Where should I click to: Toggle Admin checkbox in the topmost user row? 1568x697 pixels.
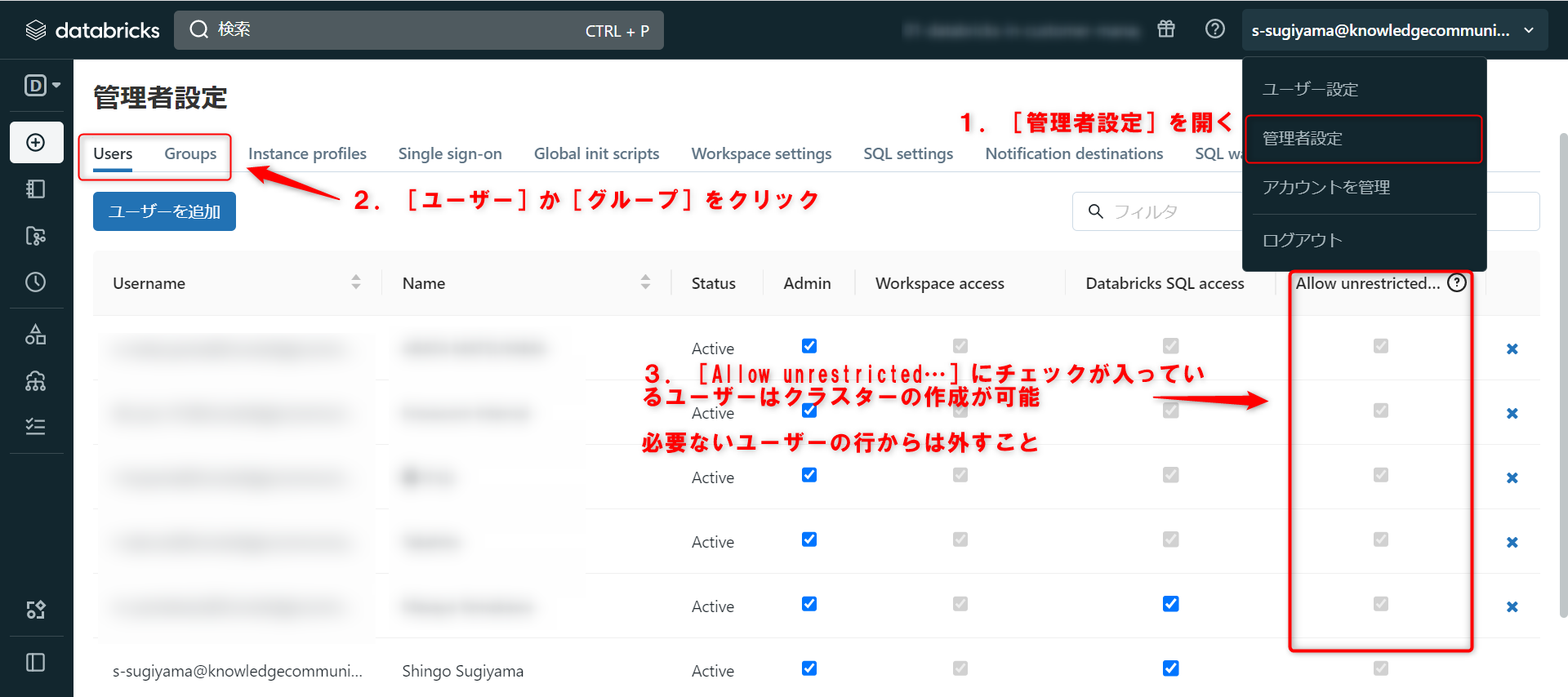[809, 346]
